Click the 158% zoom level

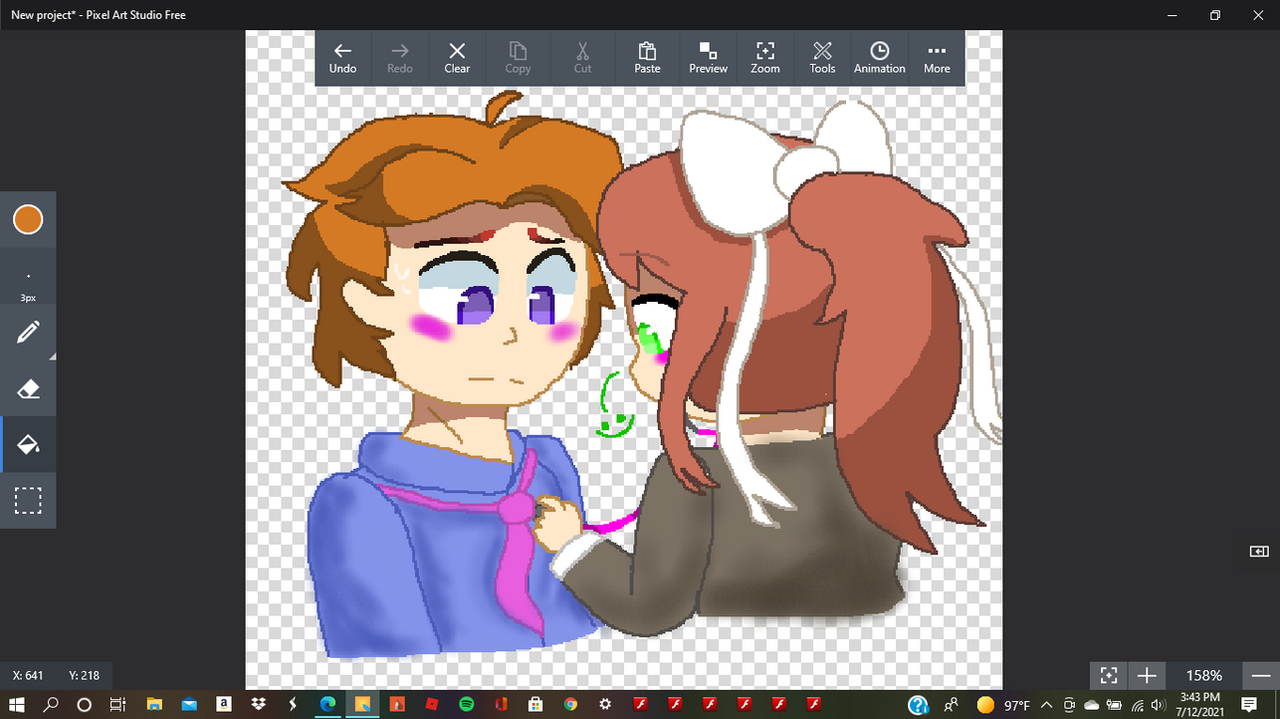[x=1204, y=676]
